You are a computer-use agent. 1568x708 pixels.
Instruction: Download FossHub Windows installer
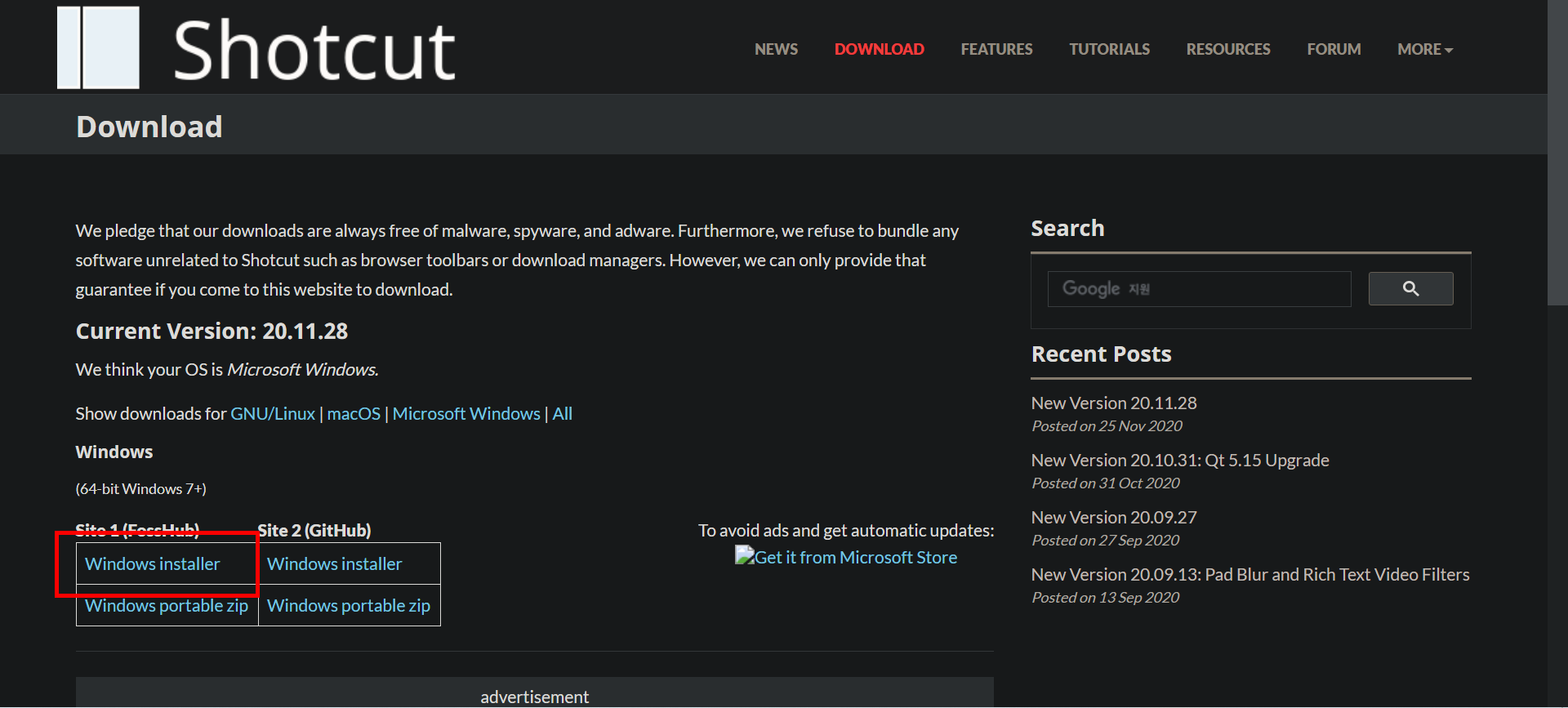[152, 564]
